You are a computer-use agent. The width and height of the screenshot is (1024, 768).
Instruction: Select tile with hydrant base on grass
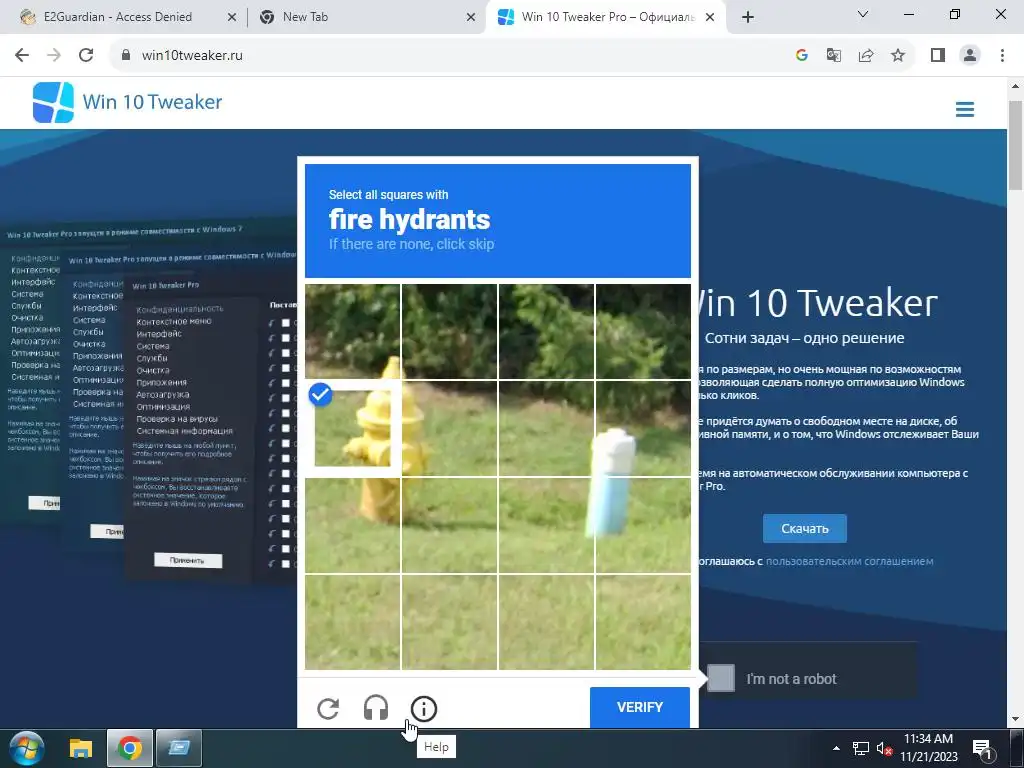pos(353,525)
